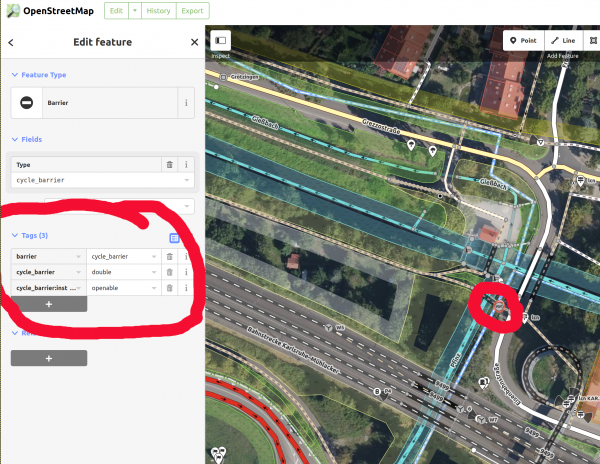Add a new tag with plus button
This screenshot has width=600, height=464.
click(49, 304)
